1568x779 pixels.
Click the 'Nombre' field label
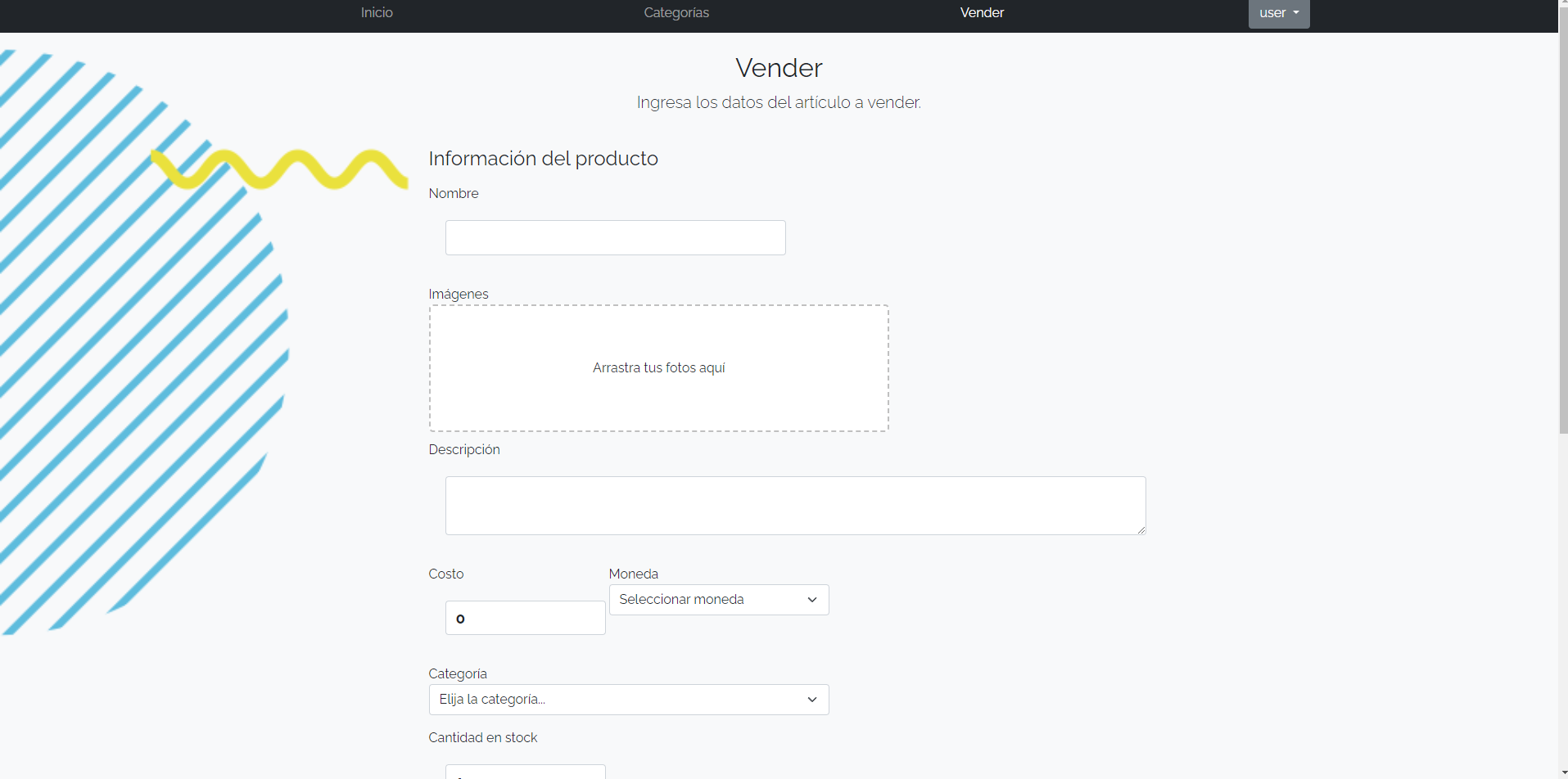(x=454, y=193)
